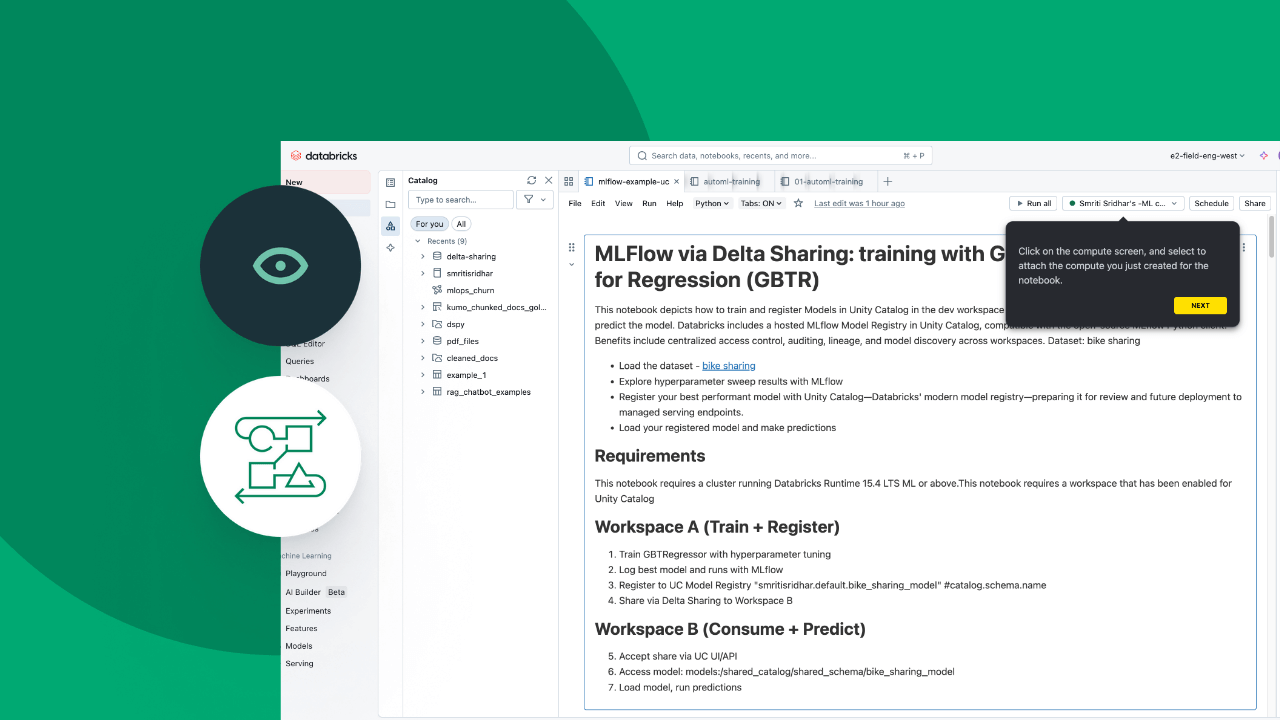Enable the For you catalog filter

click(x=428, y=223)
